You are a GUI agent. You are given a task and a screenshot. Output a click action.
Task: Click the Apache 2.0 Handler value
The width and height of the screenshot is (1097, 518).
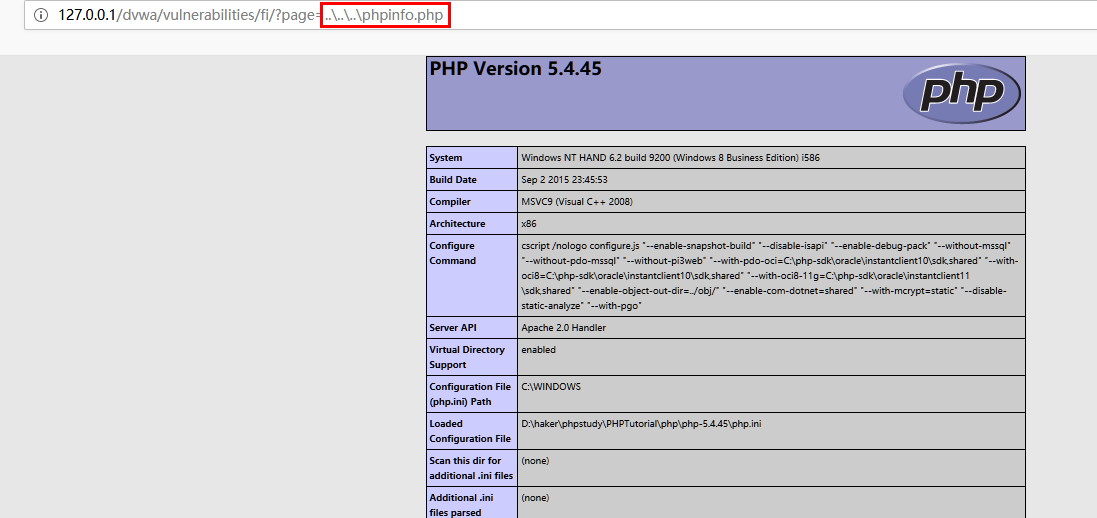click(563, 327)
